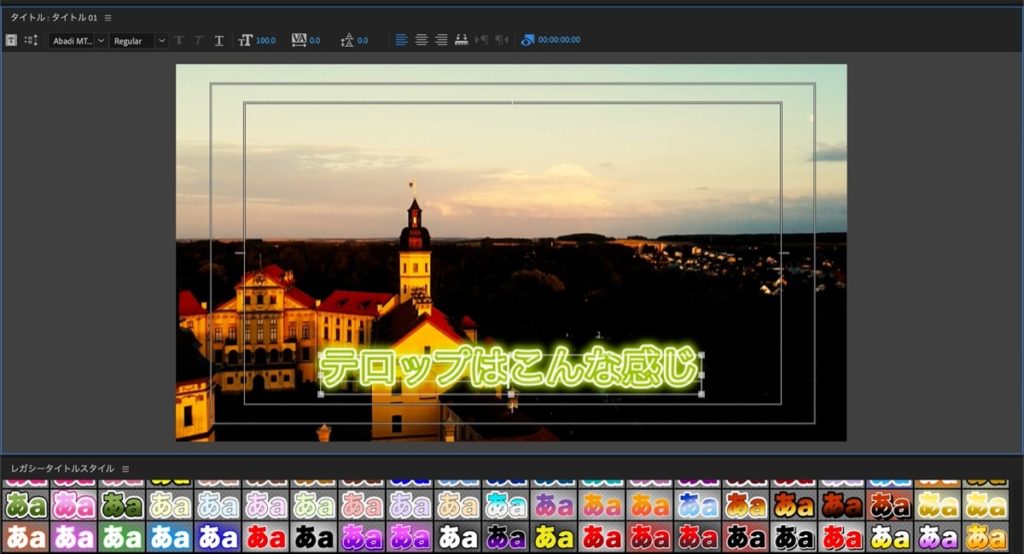Open the Roll/Crawl Options icon

[x=31, y=41]
